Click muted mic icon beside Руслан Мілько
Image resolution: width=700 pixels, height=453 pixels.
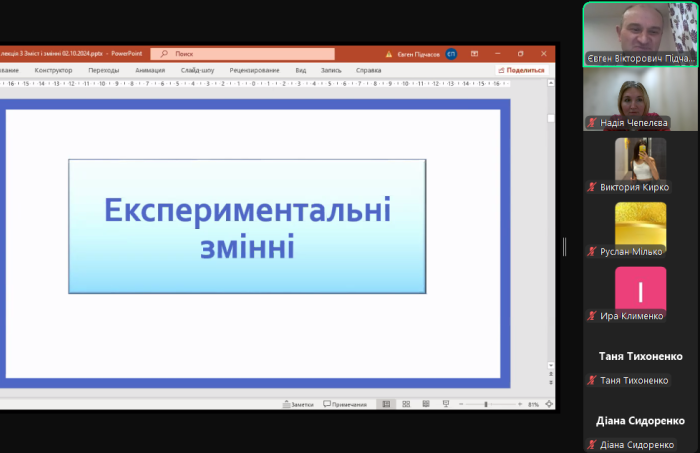point(592,252)
